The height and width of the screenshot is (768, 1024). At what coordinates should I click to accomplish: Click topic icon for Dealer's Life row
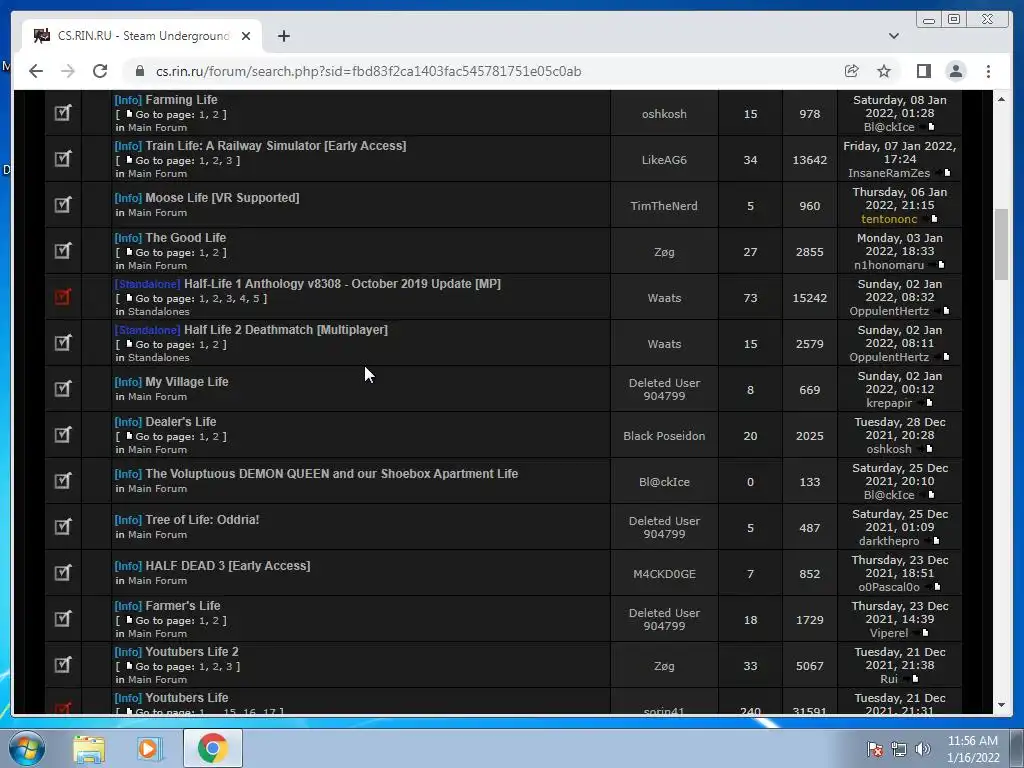pyautogui.click(x=62, y=435)
